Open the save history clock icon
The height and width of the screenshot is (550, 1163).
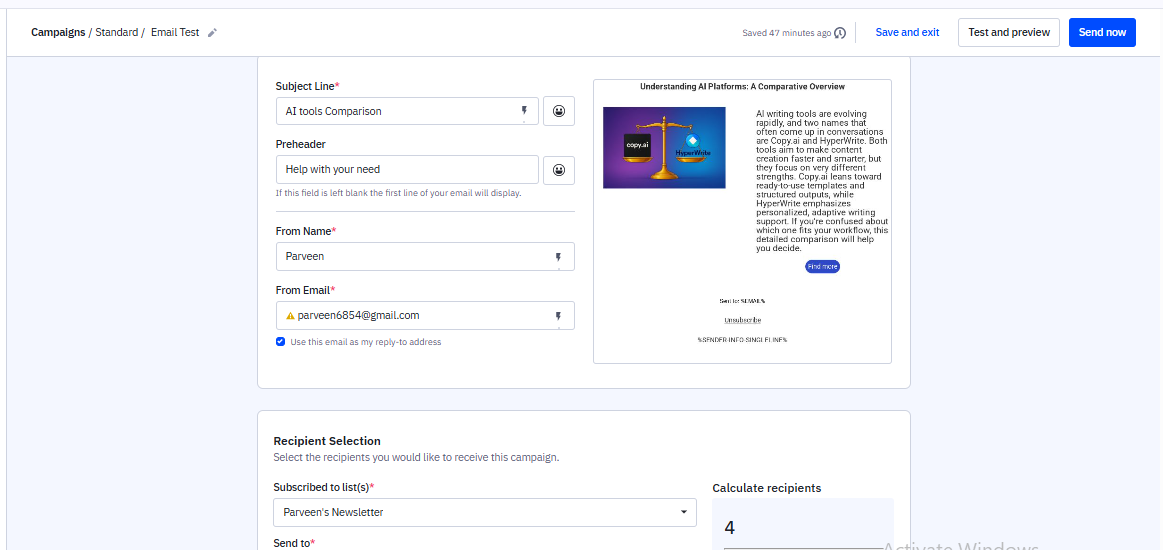pyautogui.click(x=840, y=33)
